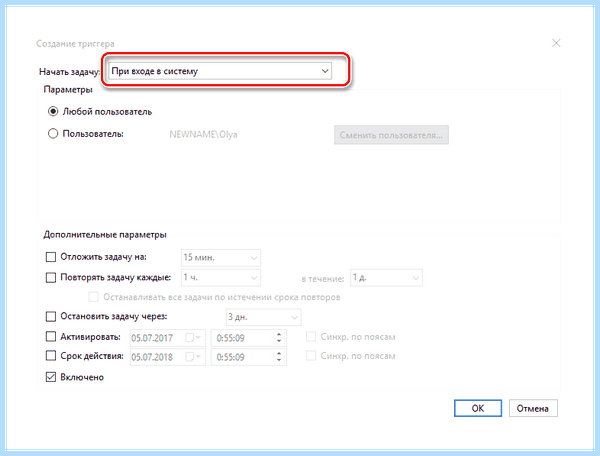Screen dimensions: 600x456
Task: Enable 'Повторять задачу каждые' checkbox
Action: [x=51, y=277]
